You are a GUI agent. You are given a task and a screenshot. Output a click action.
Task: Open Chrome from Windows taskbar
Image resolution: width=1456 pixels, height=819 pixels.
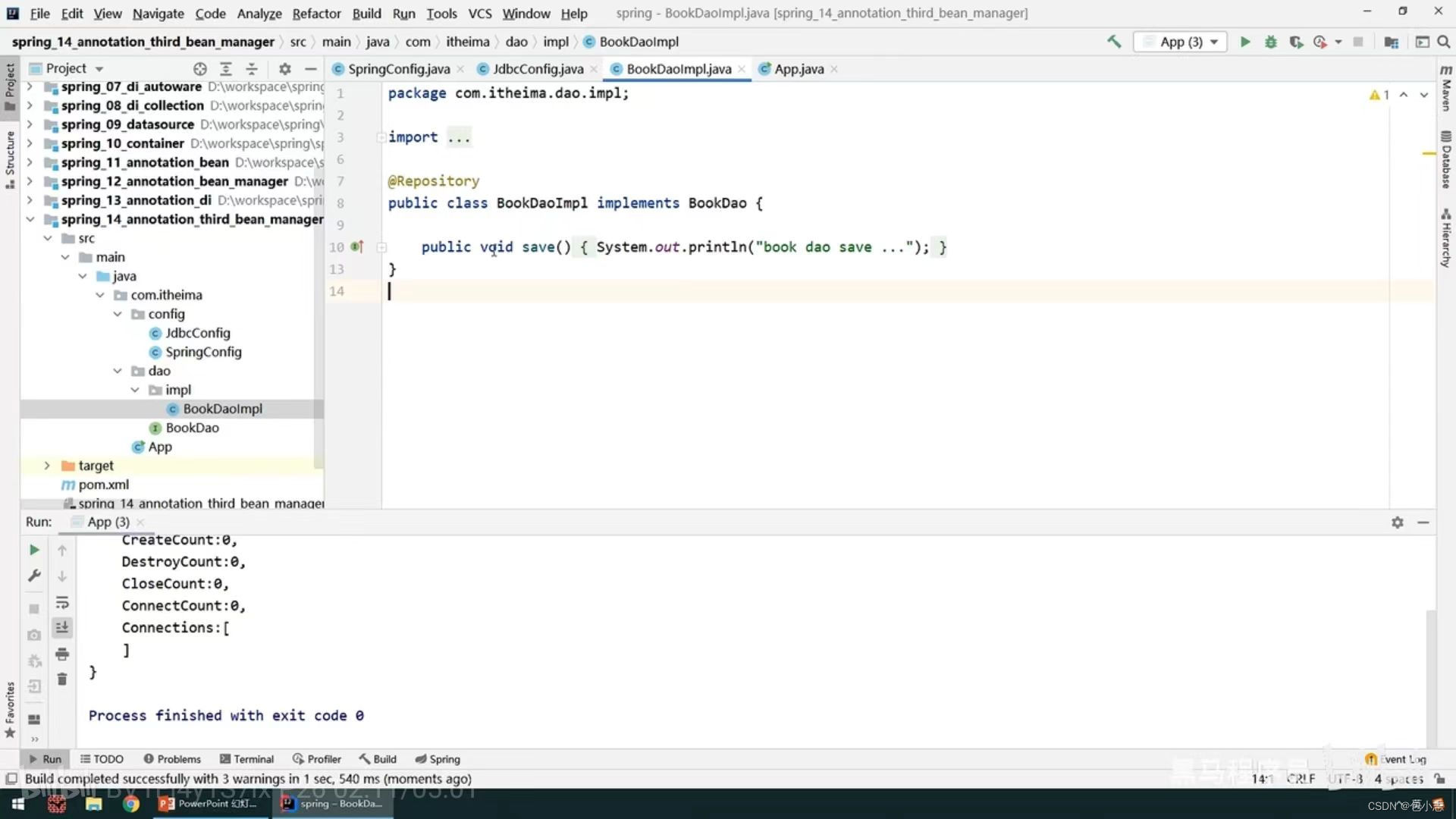[131, 804]
